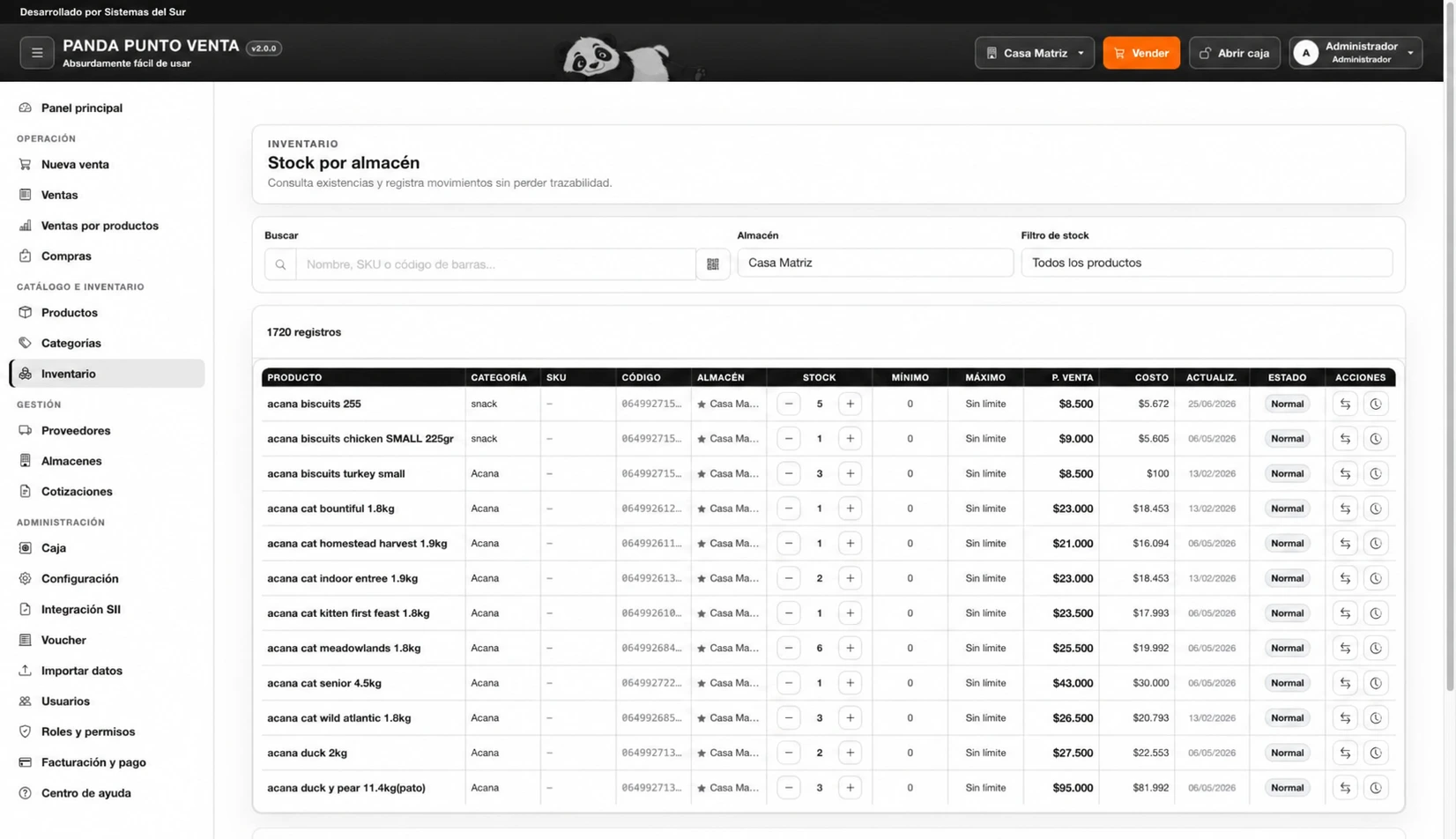View history clock for acana cat meadowlands 1.8kg
The image size is (1456, 839).
tap(1376, 648)
